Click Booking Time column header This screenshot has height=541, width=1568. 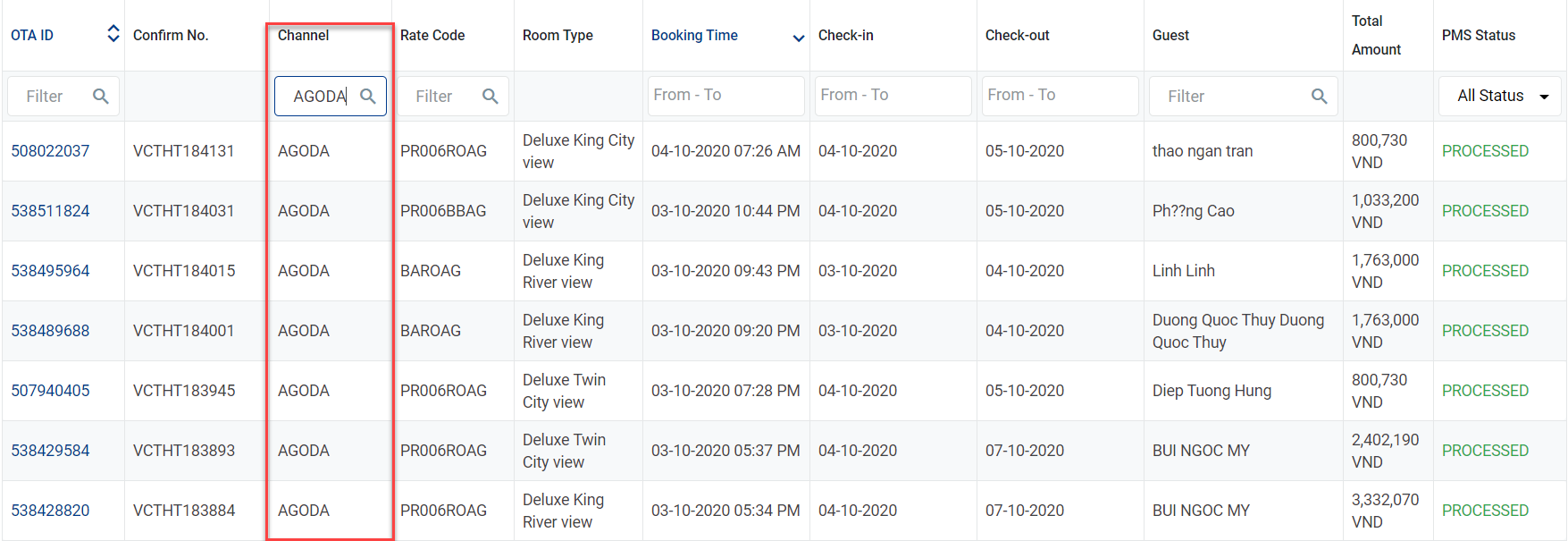(x=694, y=36)
